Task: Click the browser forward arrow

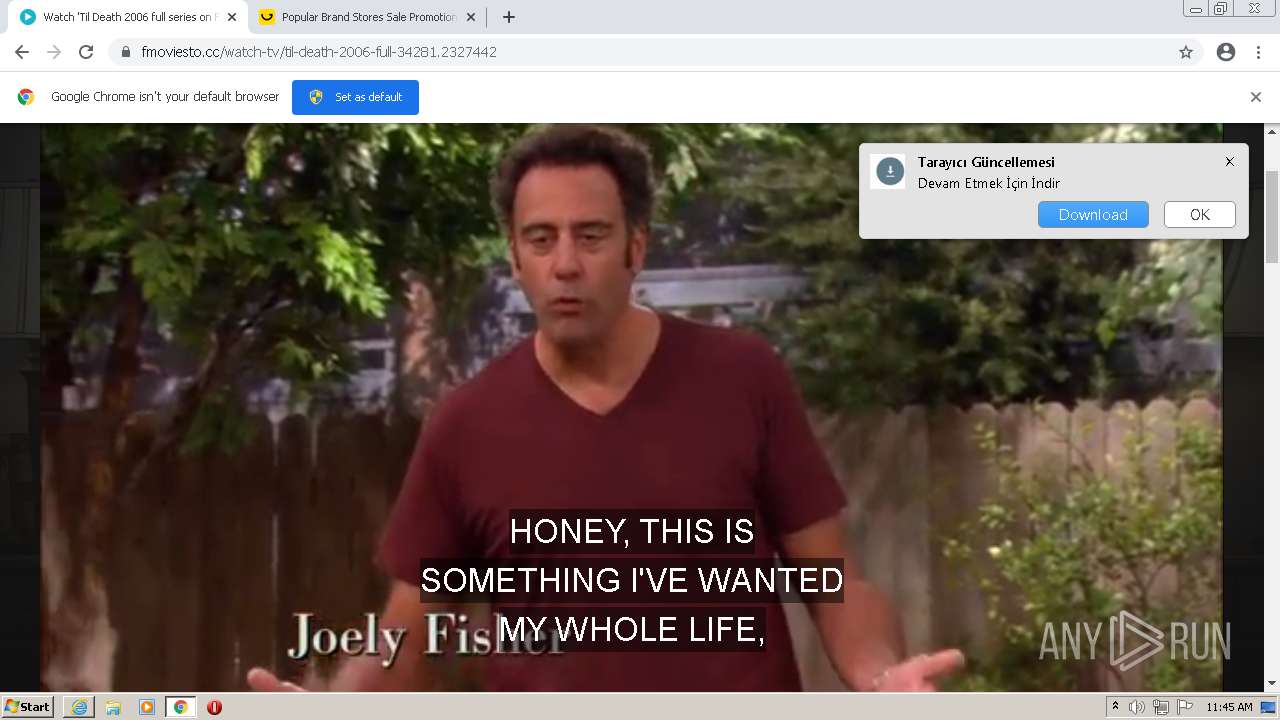Action: 54,52
